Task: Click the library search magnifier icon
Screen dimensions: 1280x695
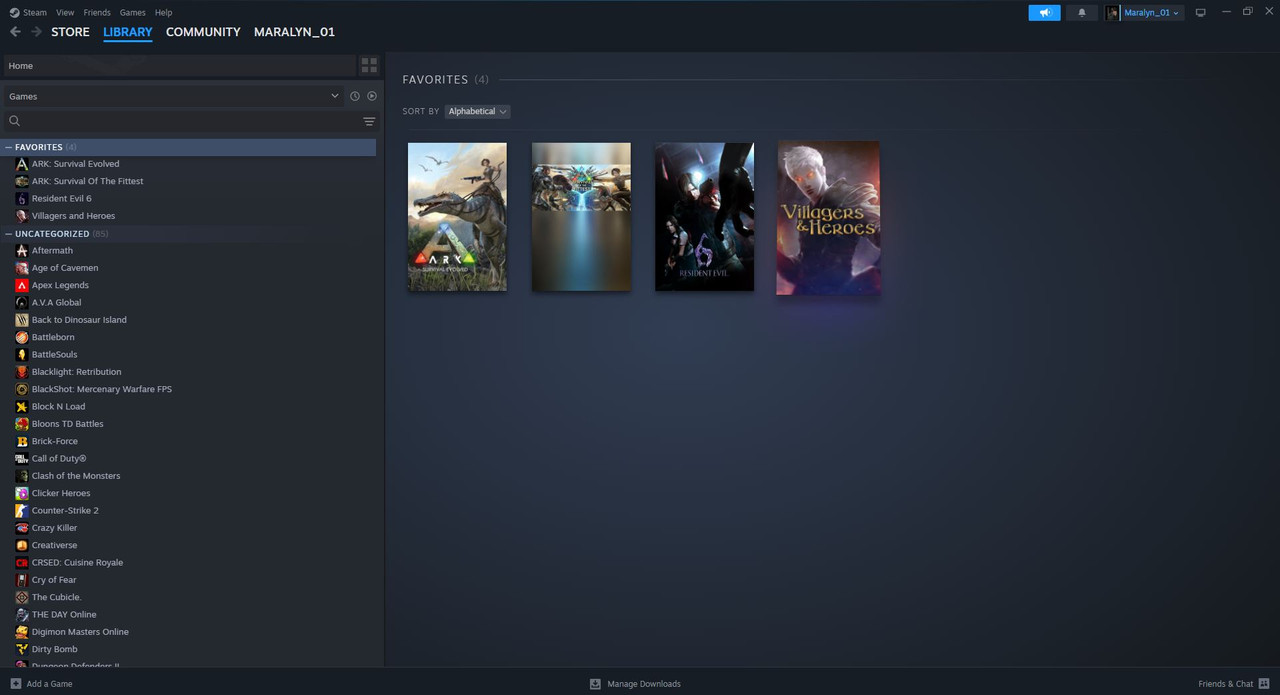Action: [15, 121]
